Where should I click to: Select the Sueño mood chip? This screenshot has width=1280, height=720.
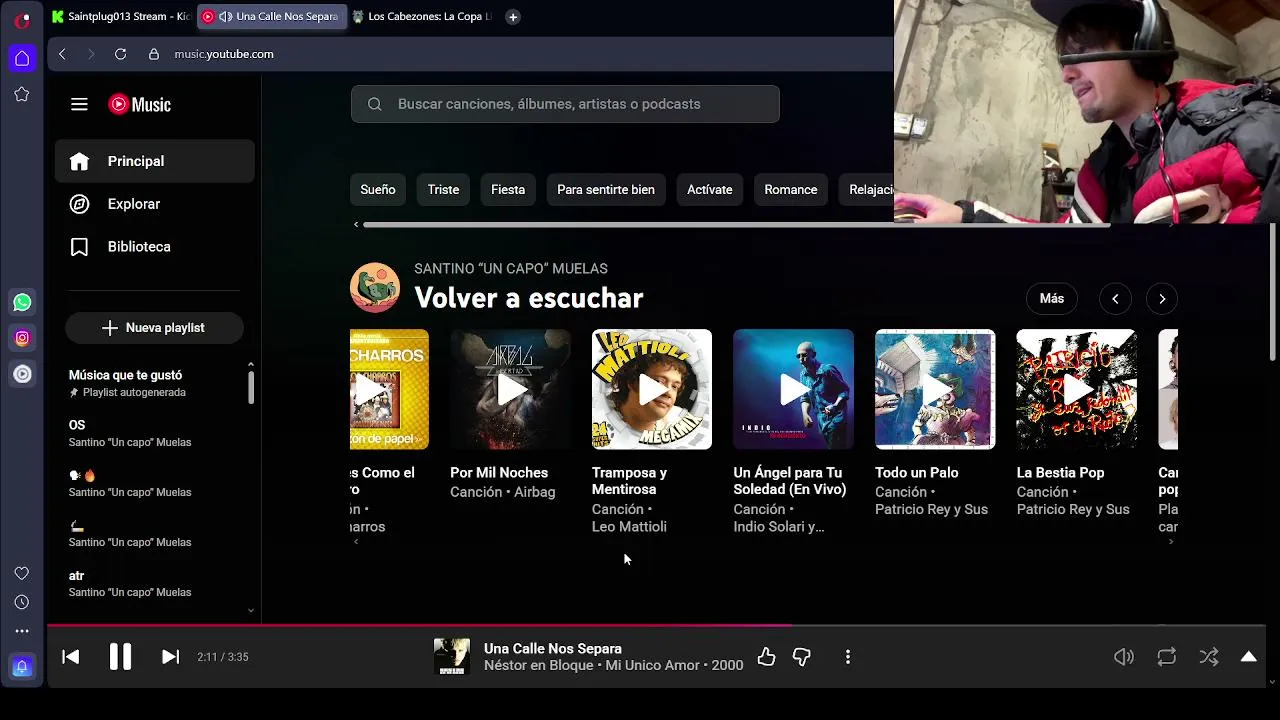(x=378, y=190)
